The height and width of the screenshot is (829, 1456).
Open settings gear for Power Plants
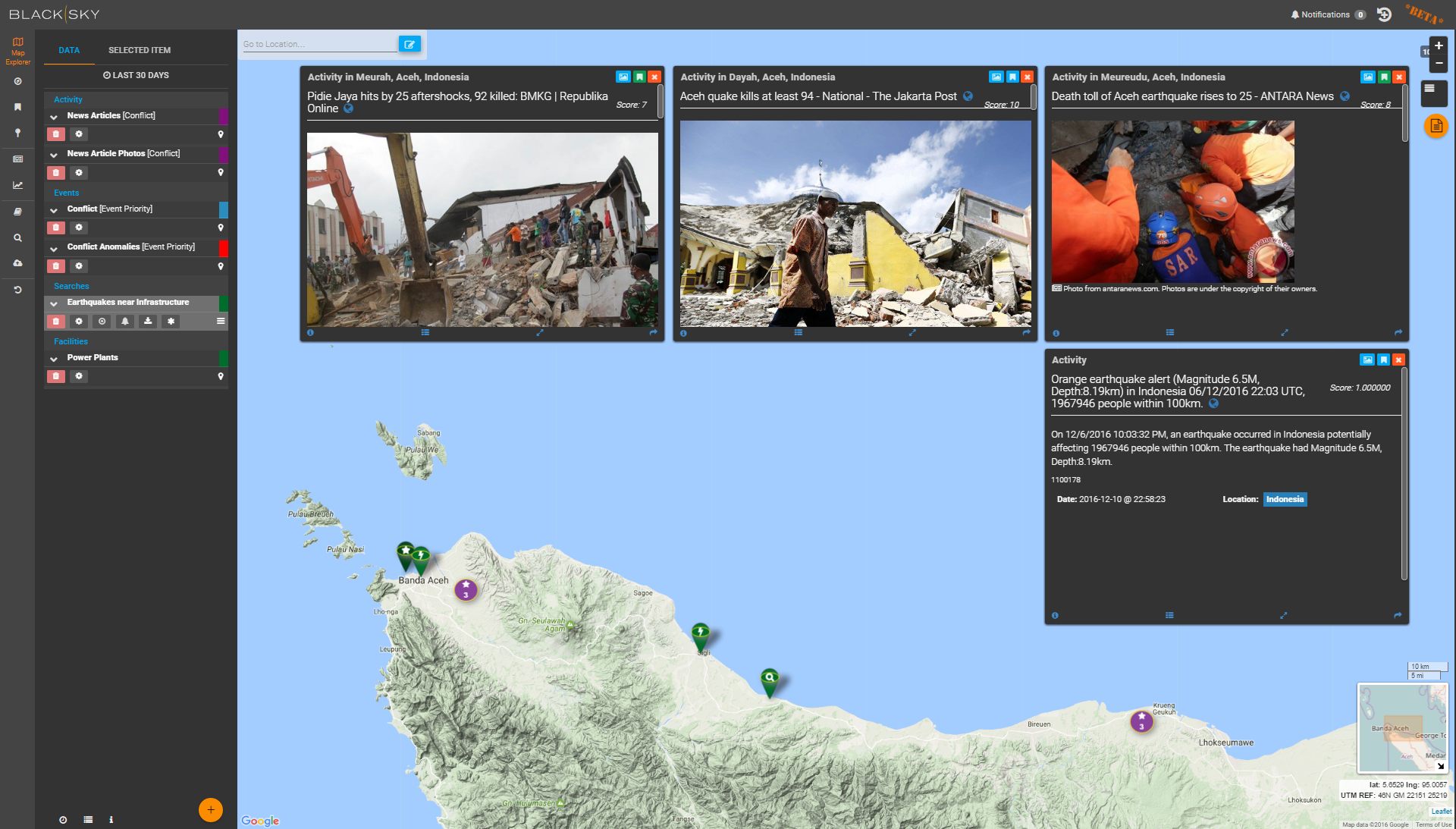(79, 376)
